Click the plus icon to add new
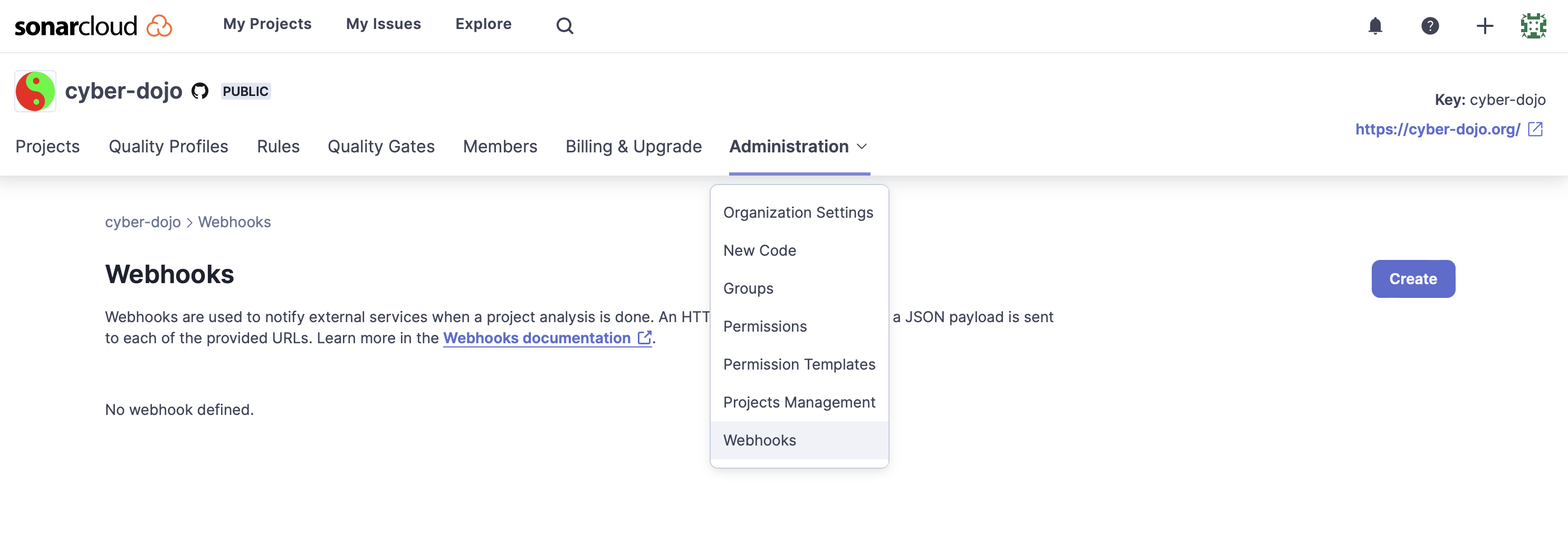Screen dimensions: 1568x542 point(1485,25)
